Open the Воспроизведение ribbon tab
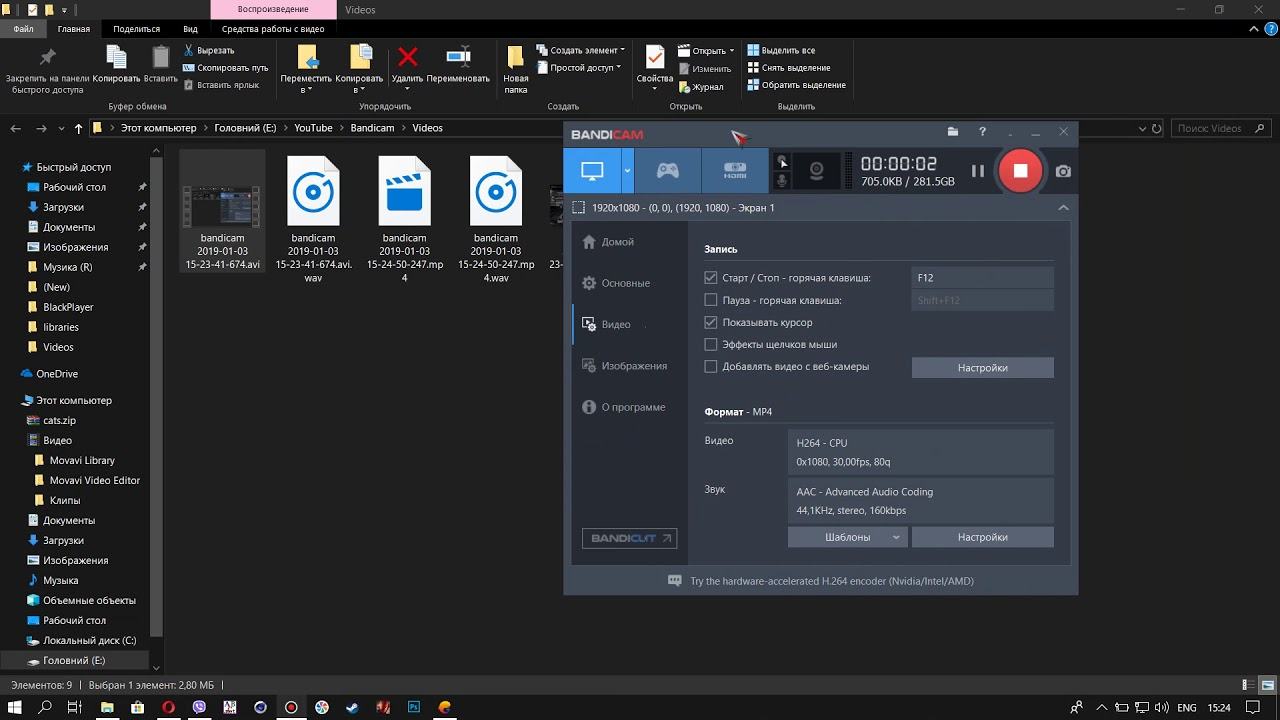The image size is (1280, 720). point(273,9)
